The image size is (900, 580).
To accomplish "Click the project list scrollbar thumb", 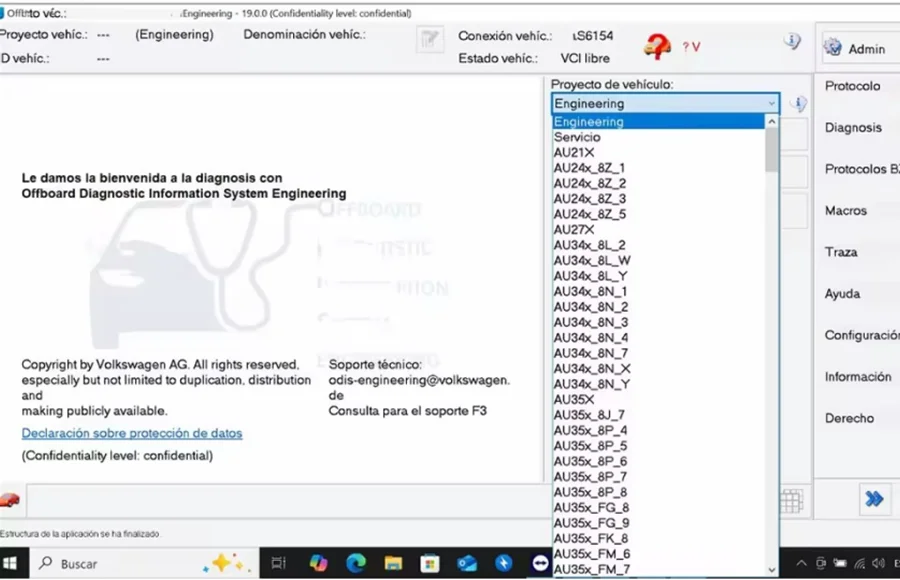I will click(771, 149).
